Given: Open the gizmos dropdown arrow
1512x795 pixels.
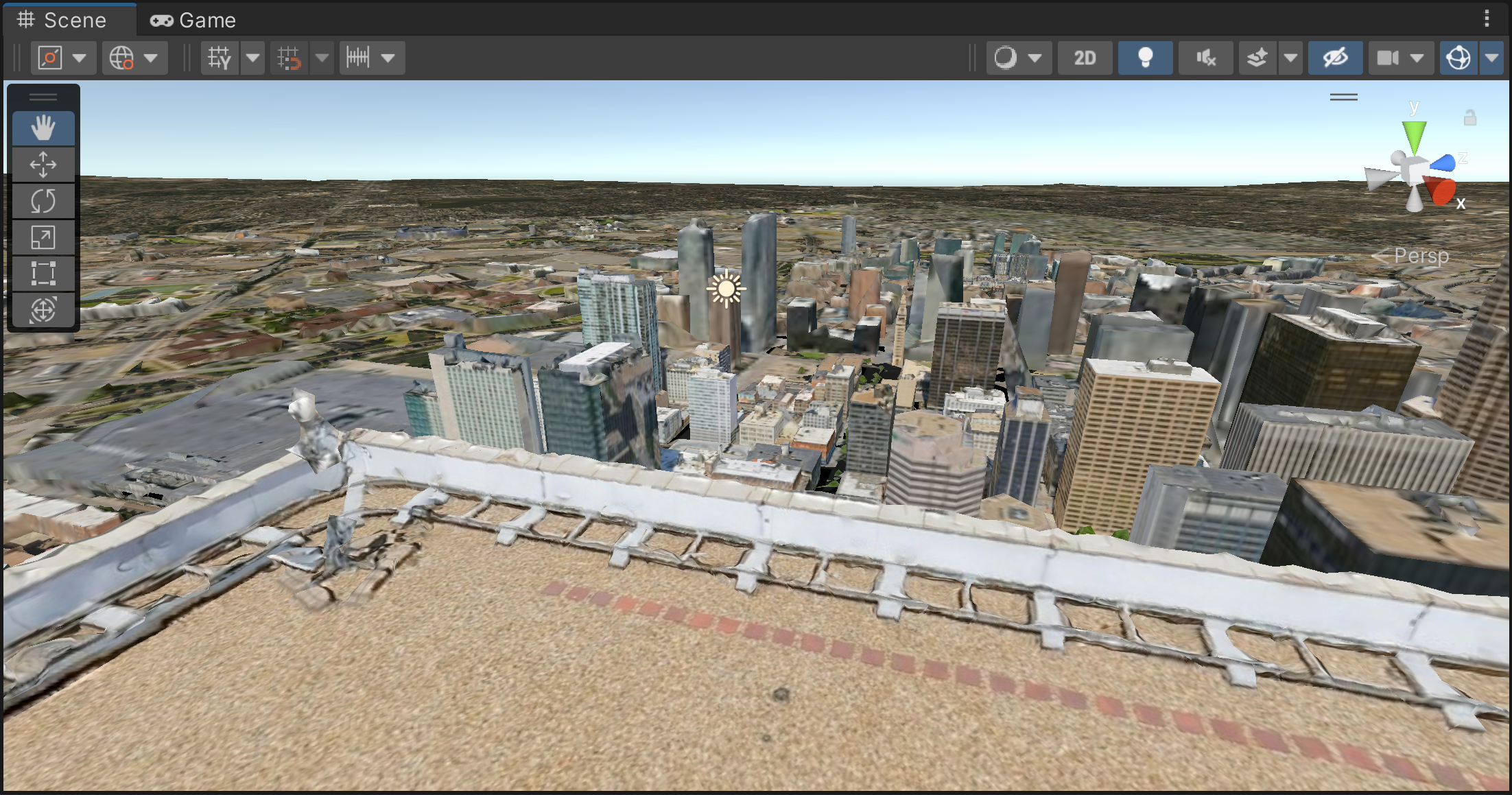Looking at the screenshot, I should point(1492,58).
